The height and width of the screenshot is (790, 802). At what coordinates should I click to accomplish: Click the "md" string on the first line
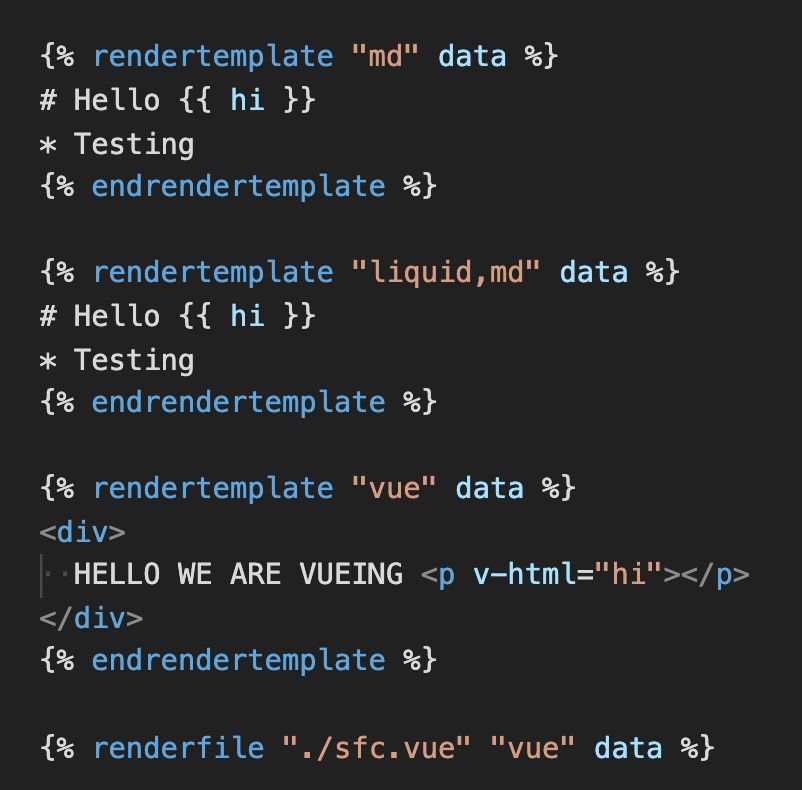(x=386, y=56)
